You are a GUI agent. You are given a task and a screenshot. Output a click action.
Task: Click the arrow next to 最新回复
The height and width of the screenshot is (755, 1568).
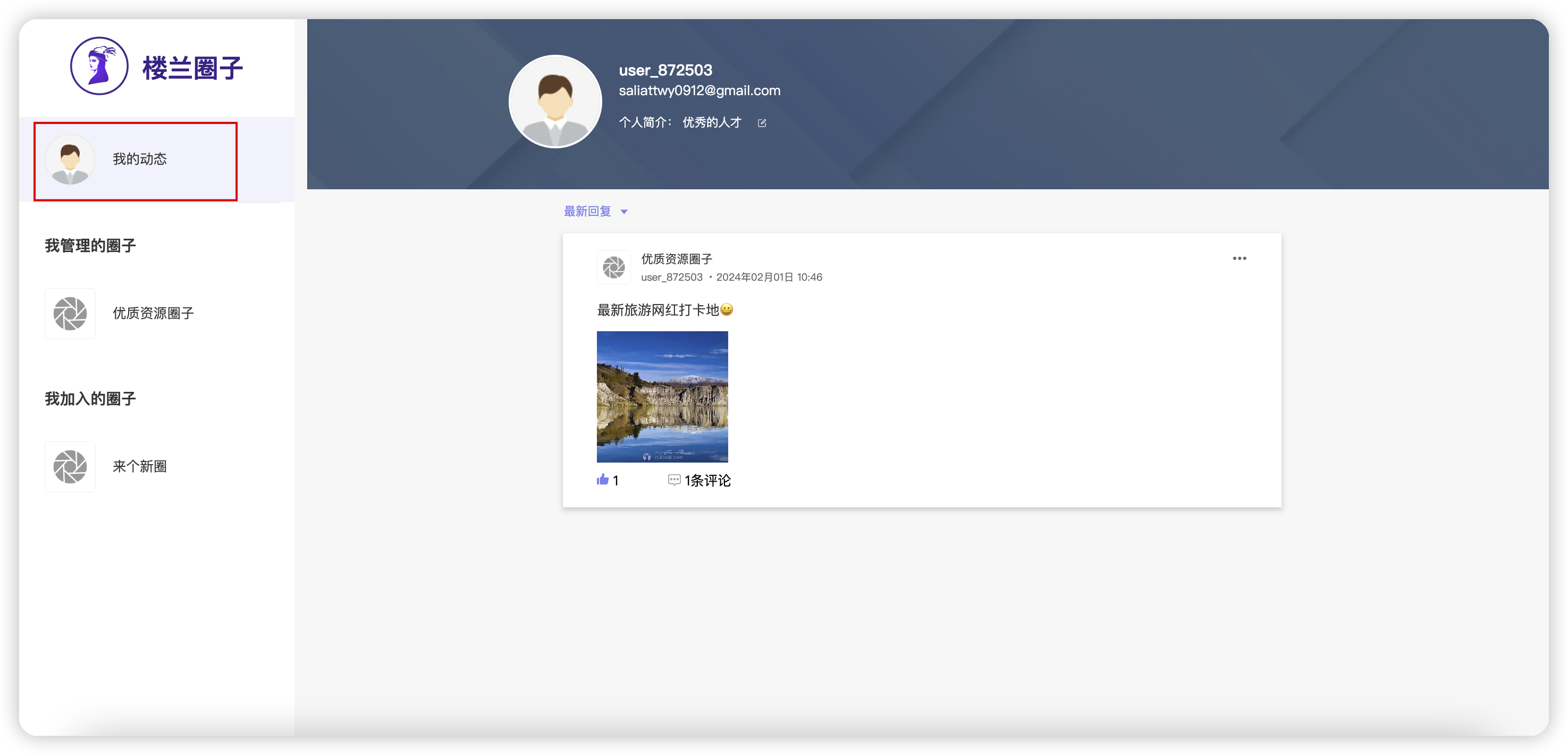click(624, 212)
